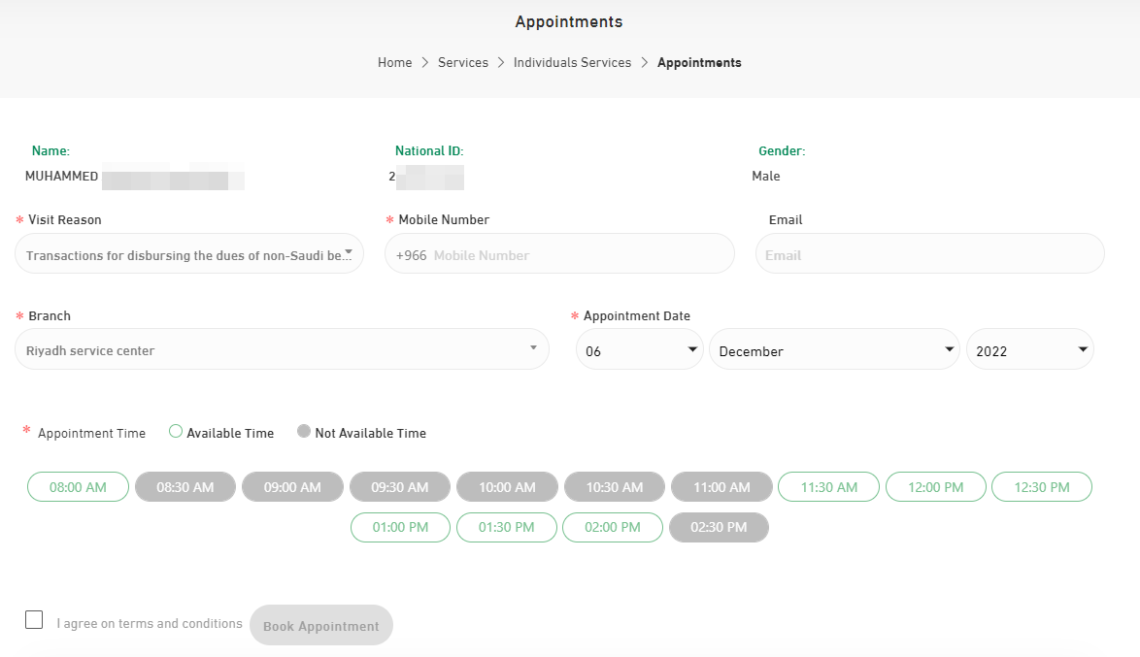Click the Email input field
Image resolution: width=1140 pixels, height=657 pixels.
pos(929,254)
